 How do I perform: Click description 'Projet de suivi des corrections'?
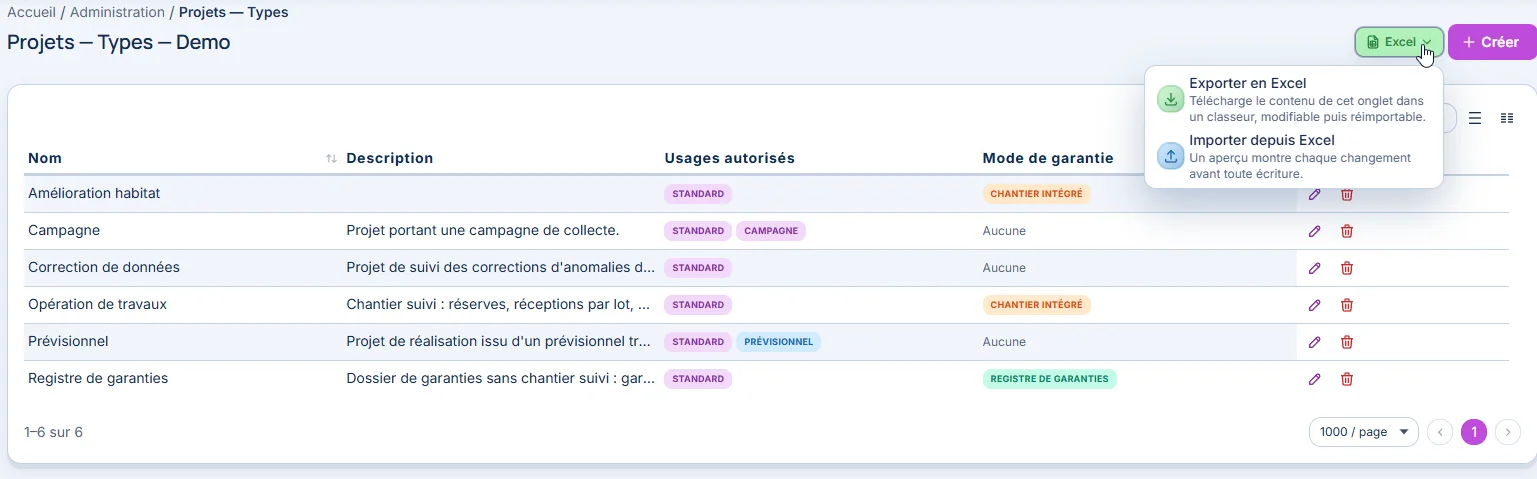coord(501,267)
